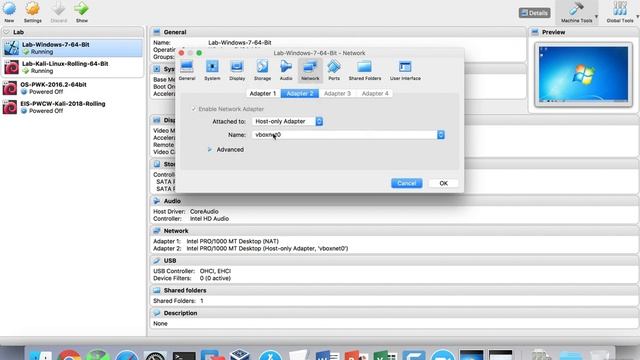Select the Storage settings icon in dialog
The height and width of the screenshot is (360, 640).
click(262, 67)
